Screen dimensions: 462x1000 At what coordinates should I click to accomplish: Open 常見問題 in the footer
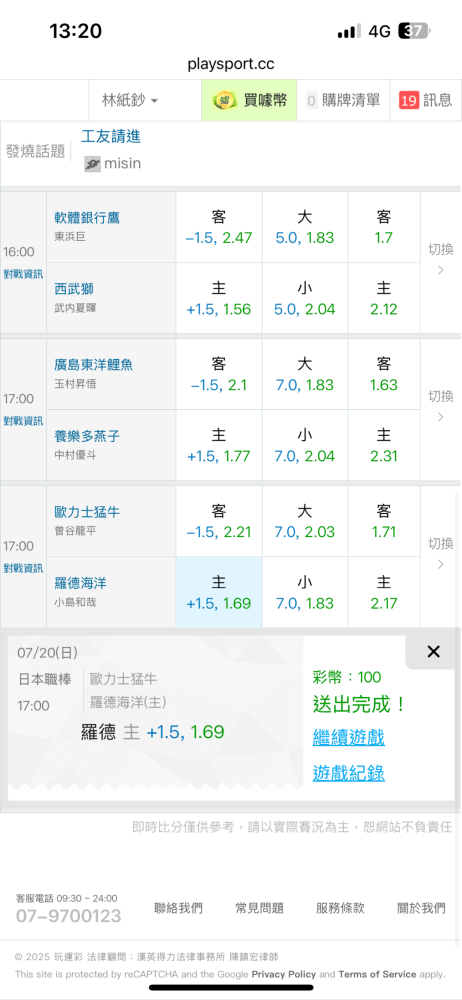259,908
